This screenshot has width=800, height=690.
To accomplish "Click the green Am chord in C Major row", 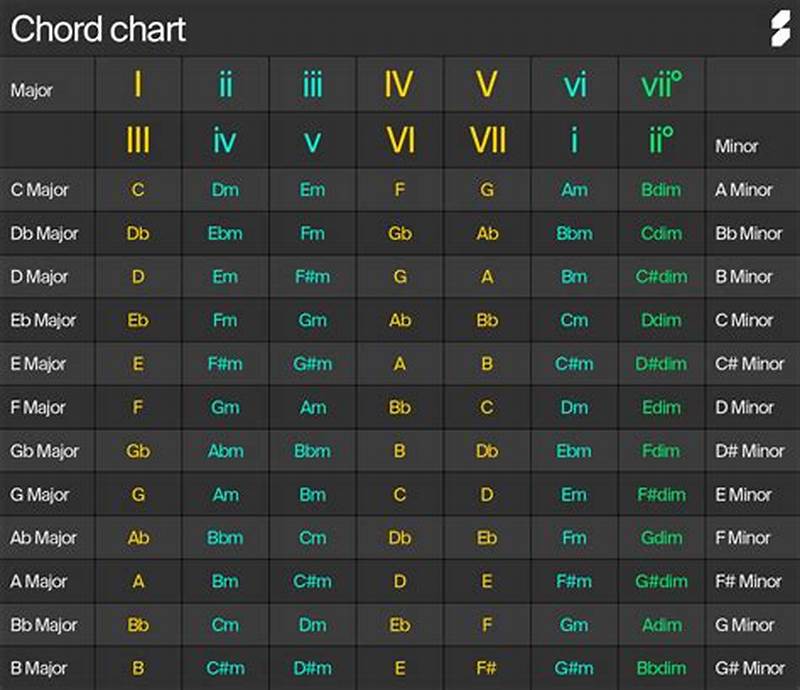I will tap(574, 189).
